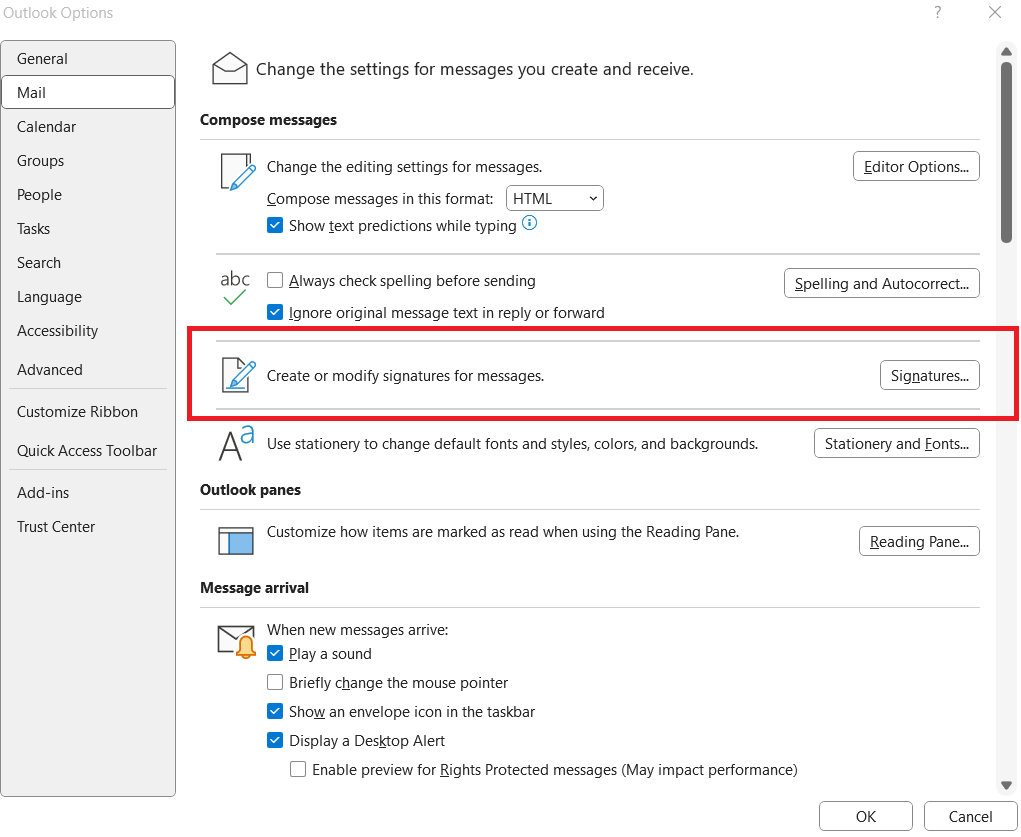The image size is (1021, 837).
Task: Open the General options category
Action: coord(88,59)
